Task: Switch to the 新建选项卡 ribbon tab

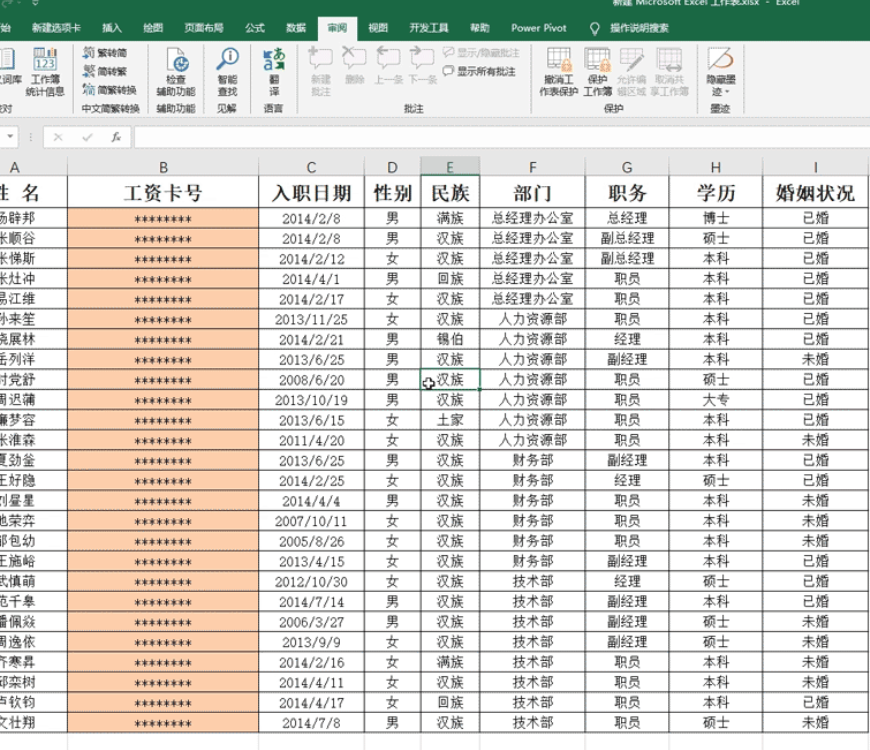Action: [x=56, y=28]
